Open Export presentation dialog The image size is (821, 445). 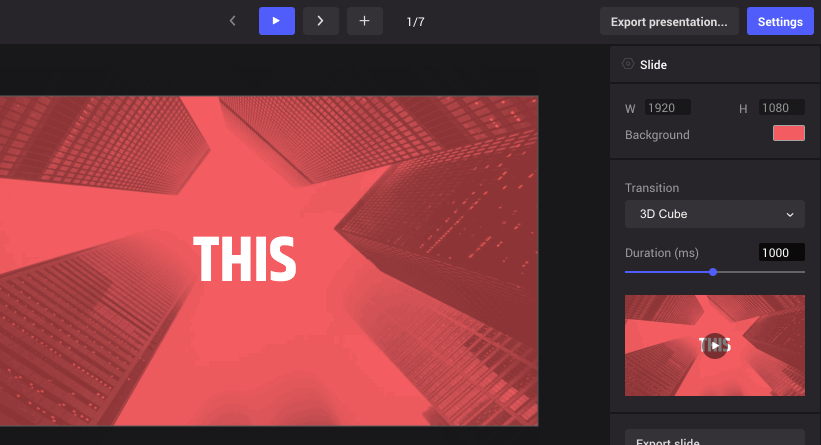pyautogui.click(x=669, y=21)
